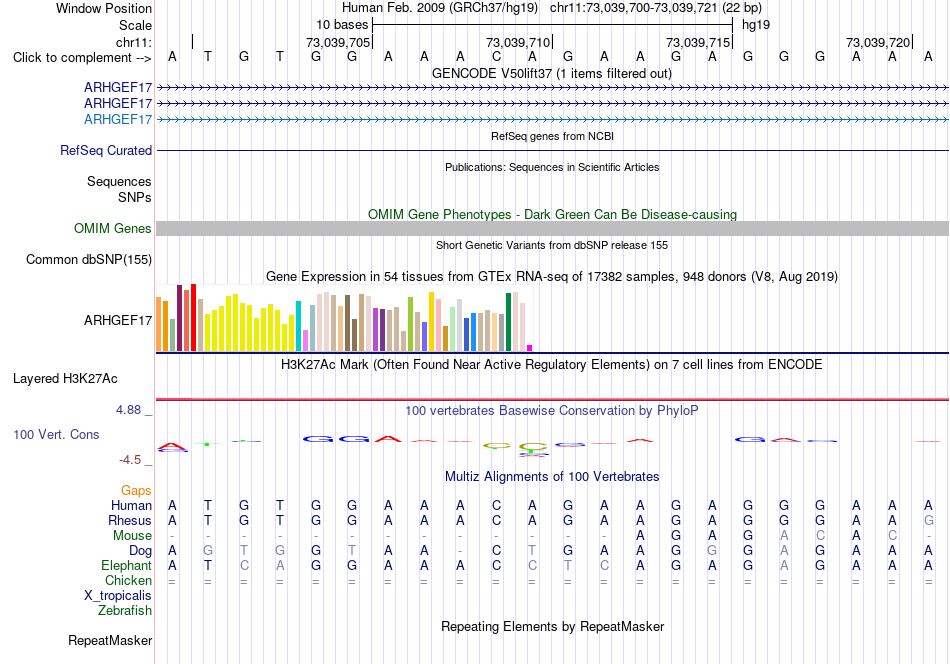Open the light-blue ARHGEF17 transcript label
This screenshot has width=950, height=664.
coord(118,119)
